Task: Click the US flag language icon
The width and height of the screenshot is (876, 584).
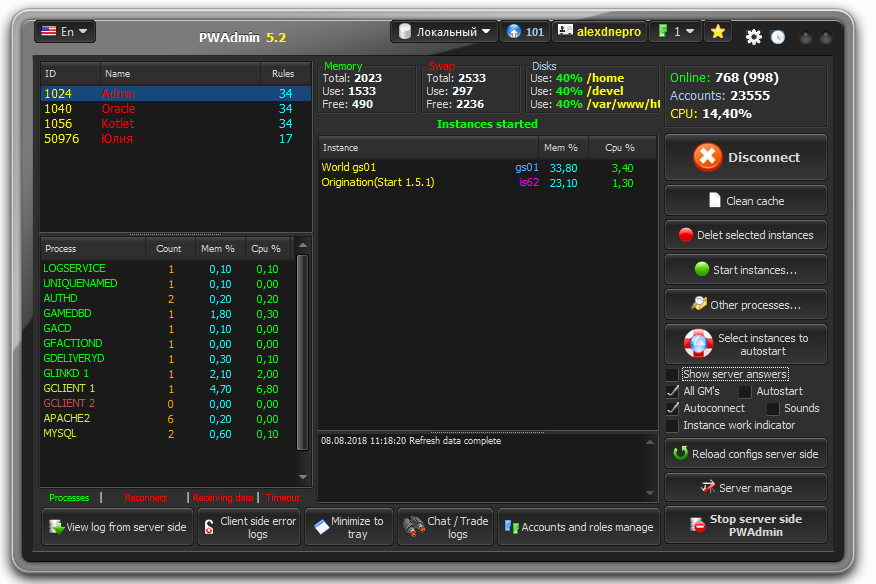Action: [49, 31]
